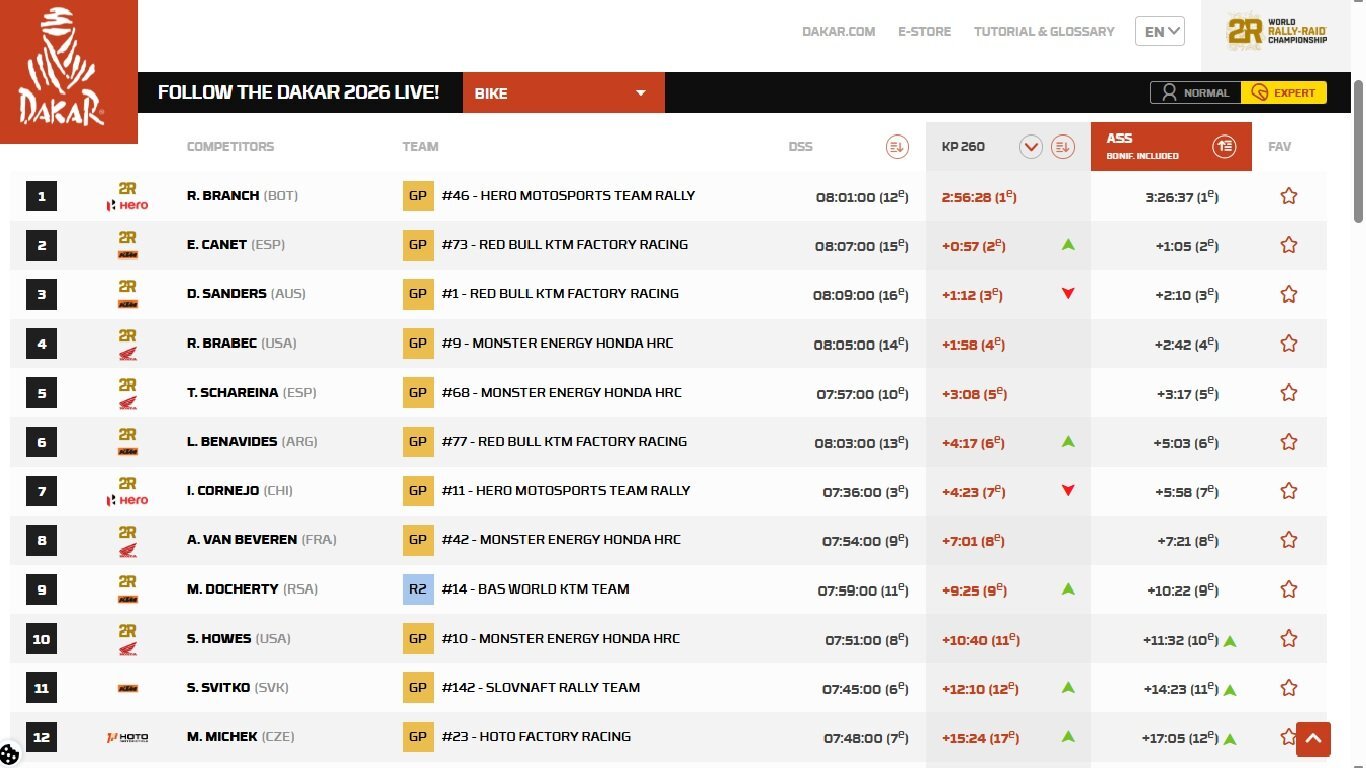Expand KP 260 checkpoint chevron dropdown
1366x768 pixels.
[x=1031, y=147]
